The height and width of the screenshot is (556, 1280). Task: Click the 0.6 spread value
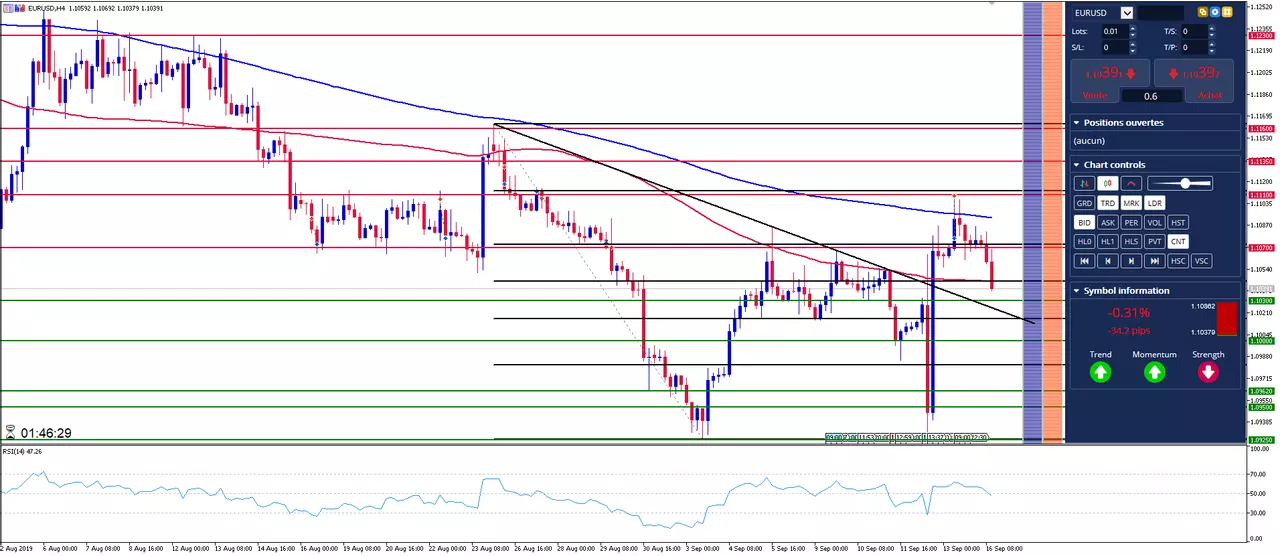click(1151, 96)
